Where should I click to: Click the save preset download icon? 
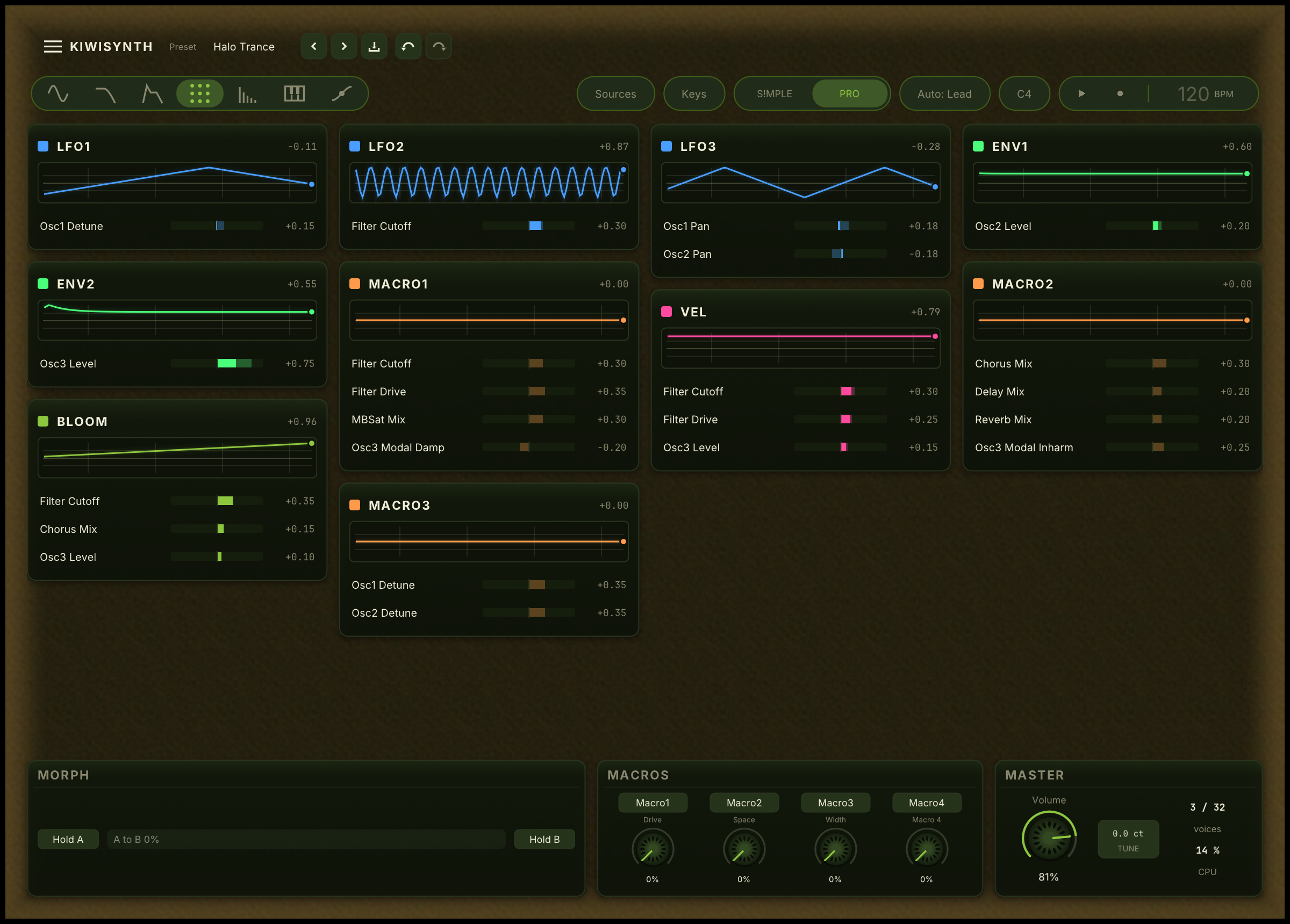click(x=374, y=47)
